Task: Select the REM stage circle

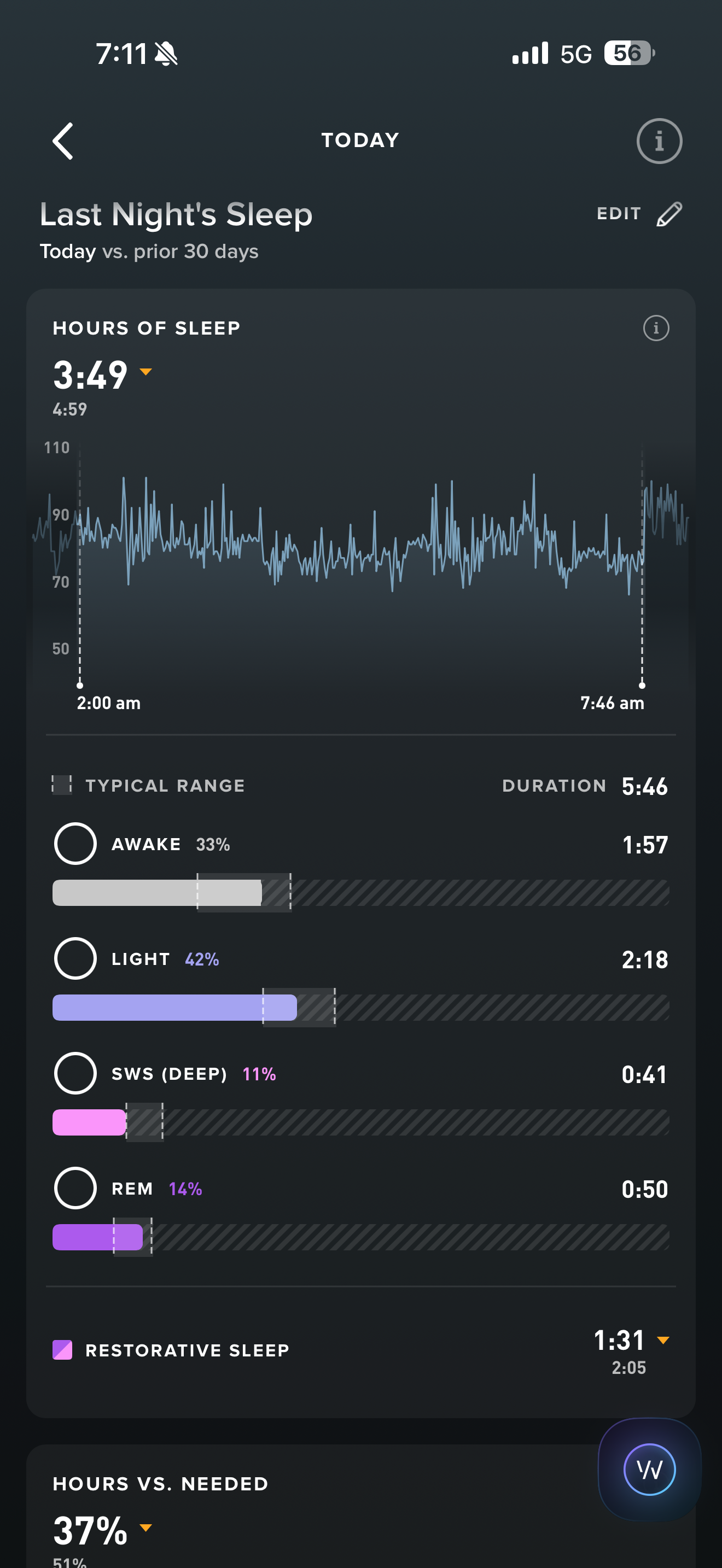Action: pyautogui.click(x=75, y=1188)
